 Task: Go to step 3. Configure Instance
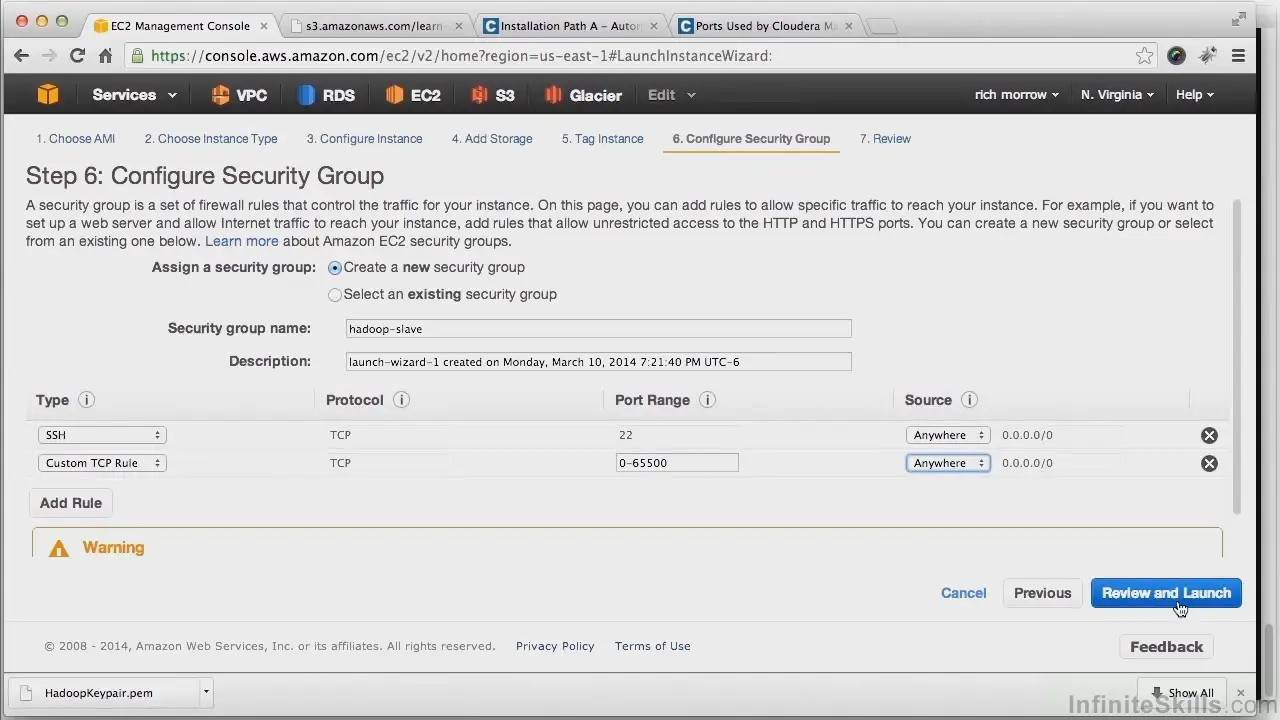tap(364, 139)
